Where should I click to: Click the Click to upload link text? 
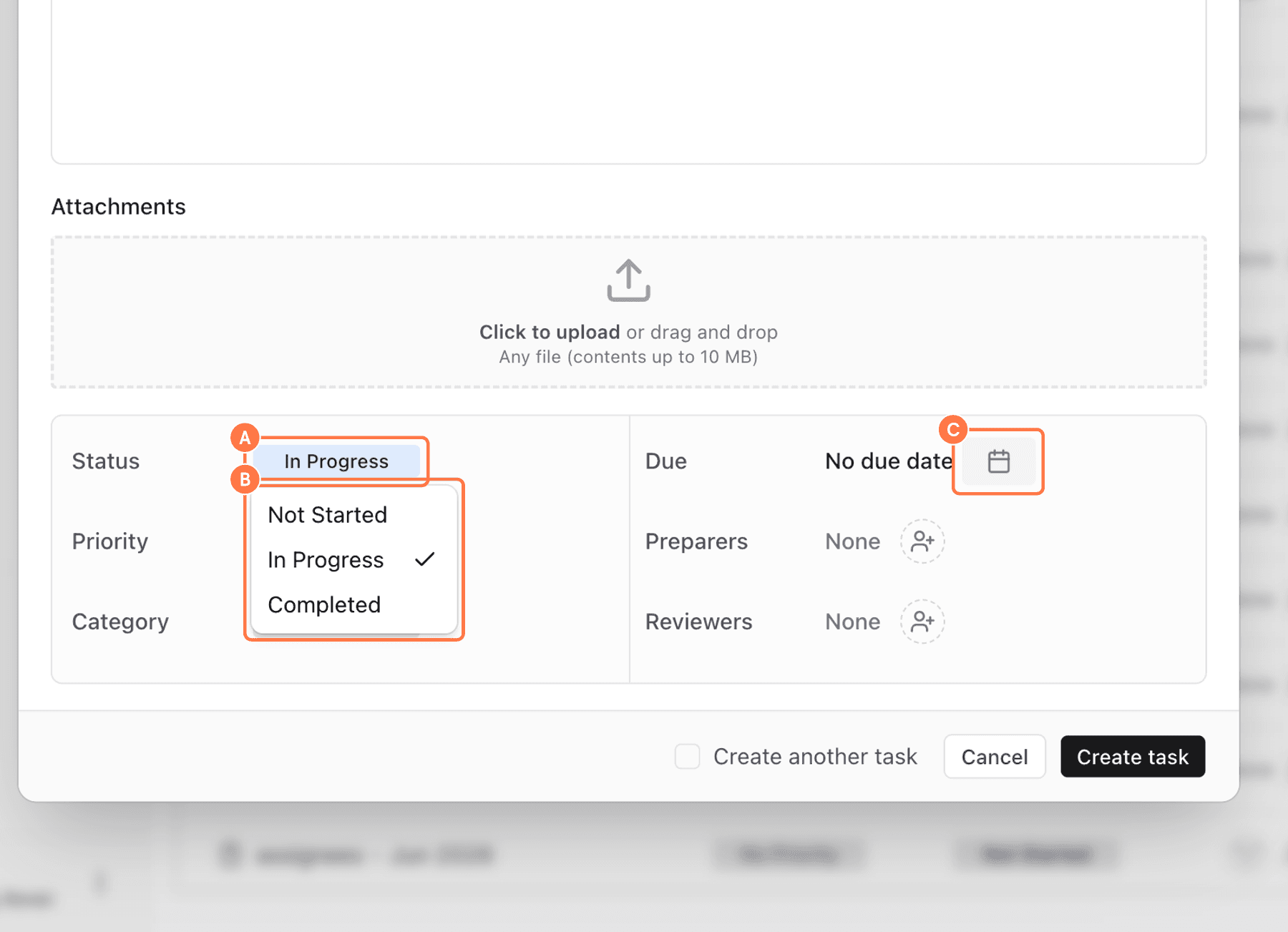pos(550,332)
